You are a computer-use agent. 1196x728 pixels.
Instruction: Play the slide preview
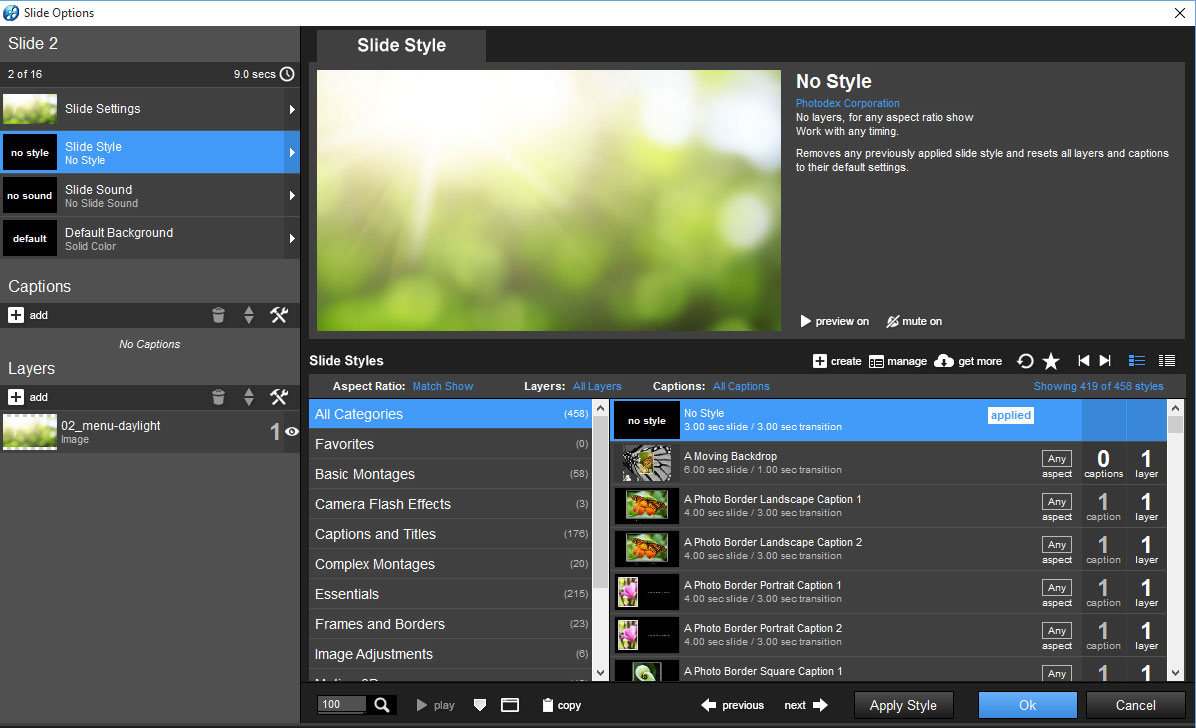coord(436,705)
